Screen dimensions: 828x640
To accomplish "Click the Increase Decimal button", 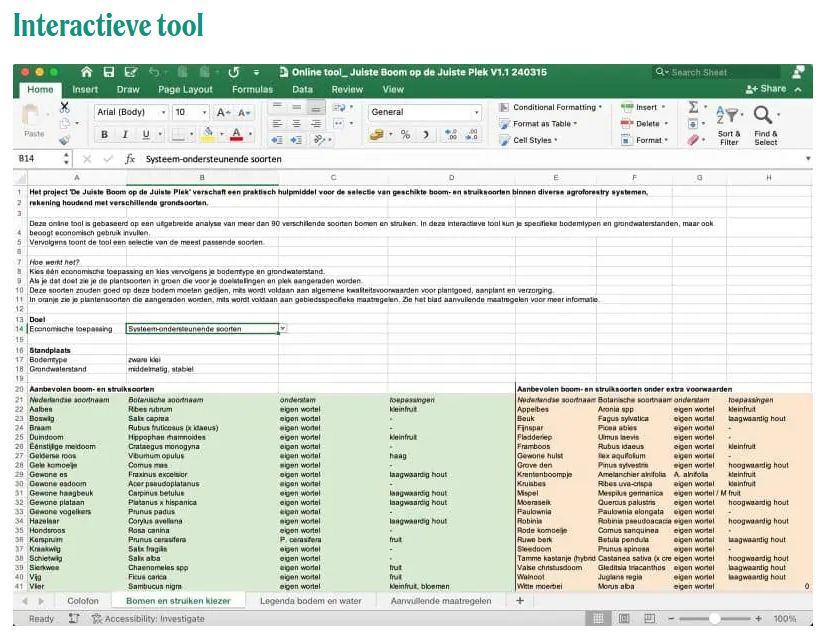I will coord(450,135).
